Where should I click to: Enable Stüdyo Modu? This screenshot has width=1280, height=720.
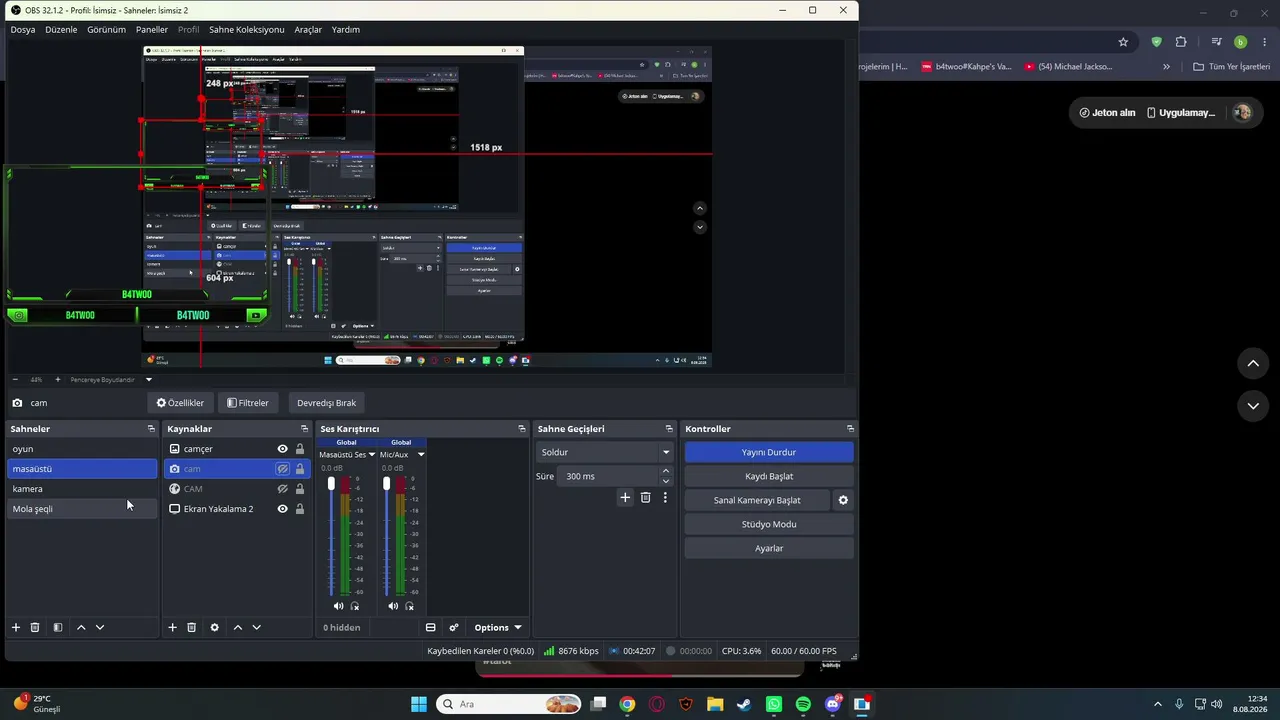point(769,524)
